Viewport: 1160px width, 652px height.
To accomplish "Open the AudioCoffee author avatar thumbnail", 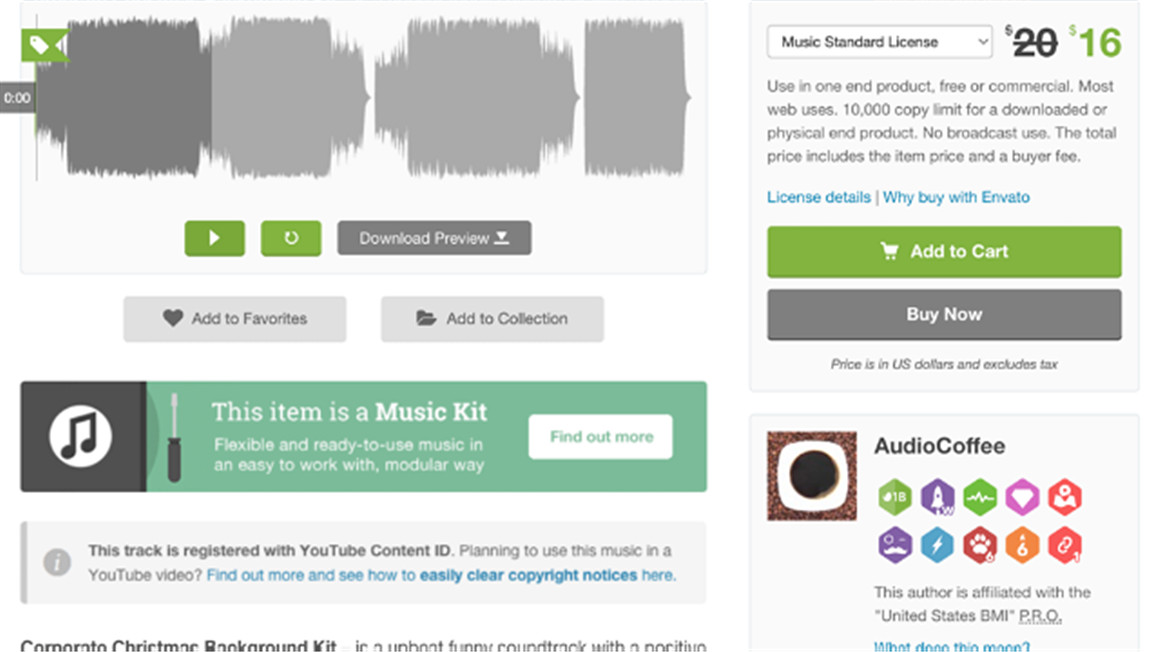I will (x=812, y=476).
